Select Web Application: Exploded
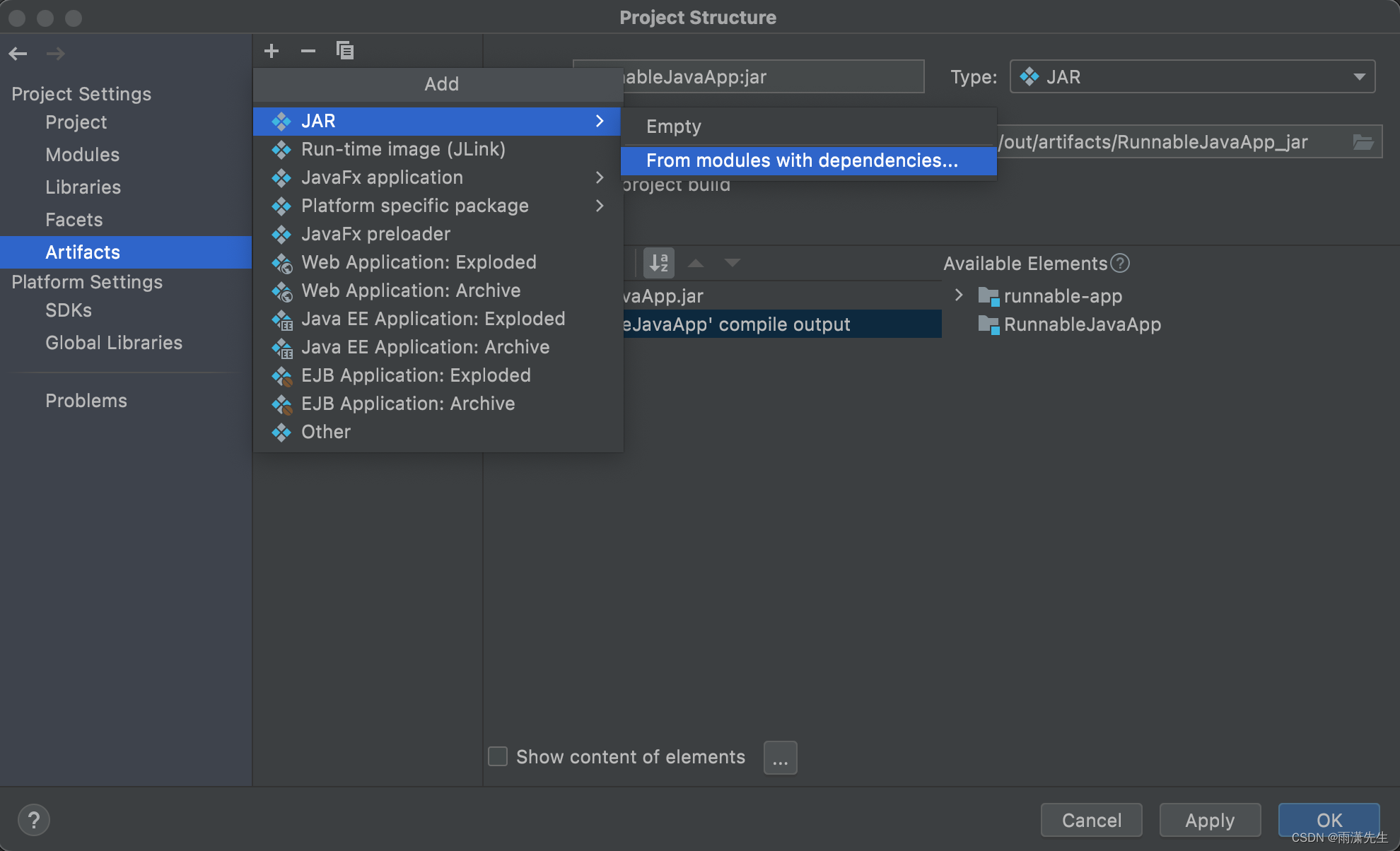Viewport: 1400px width, 851px height. (437, 262)
